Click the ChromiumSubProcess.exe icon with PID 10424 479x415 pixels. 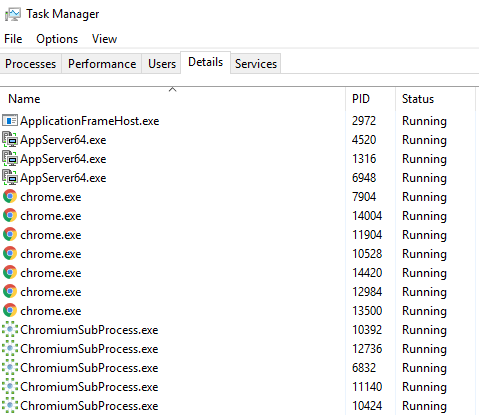click(10, 406)
